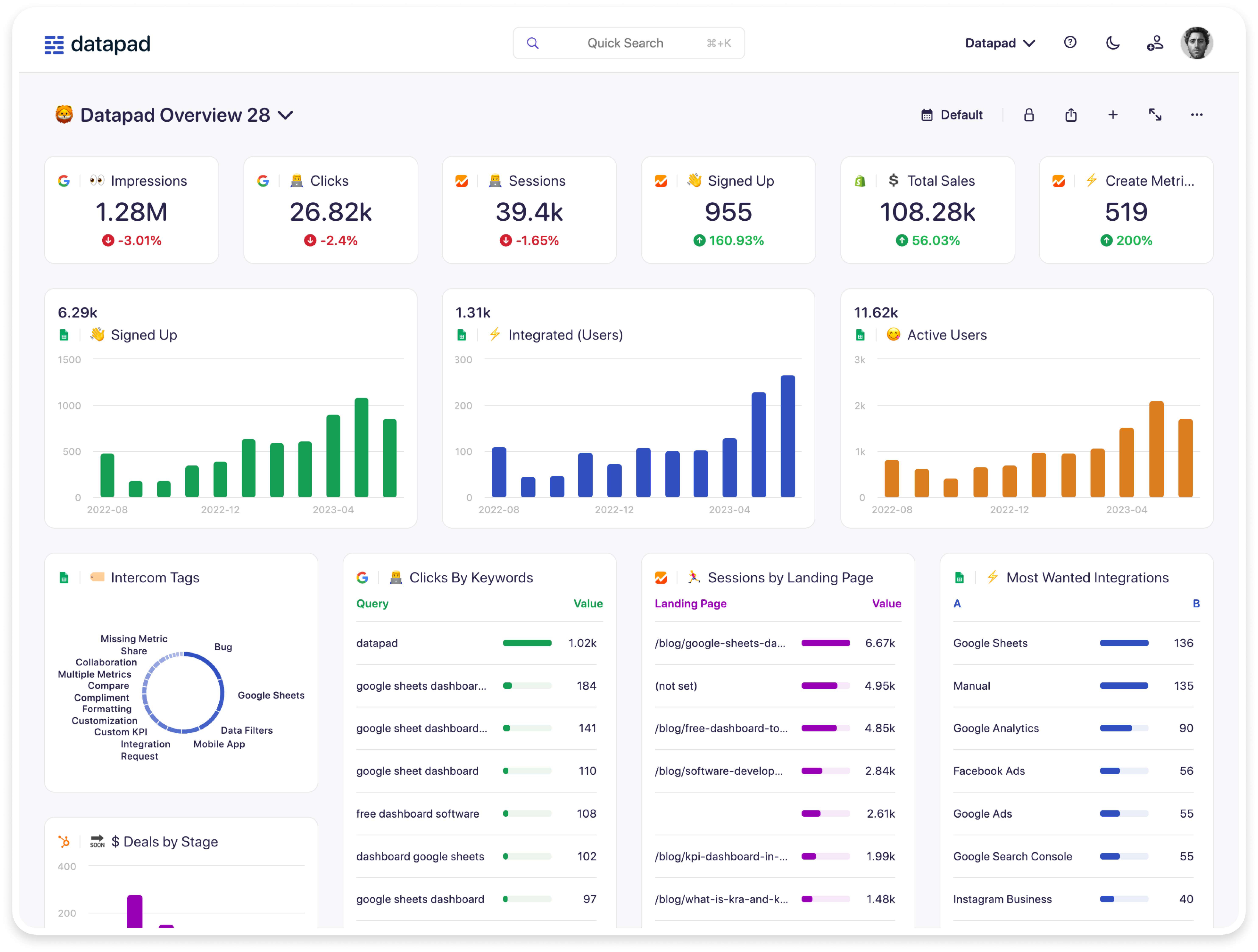Click Google icon on Clicks card
1258x952 pixels.
263,181
